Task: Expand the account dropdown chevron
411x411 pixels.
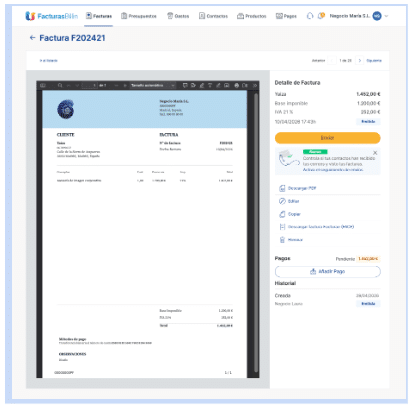Action: 386,16
